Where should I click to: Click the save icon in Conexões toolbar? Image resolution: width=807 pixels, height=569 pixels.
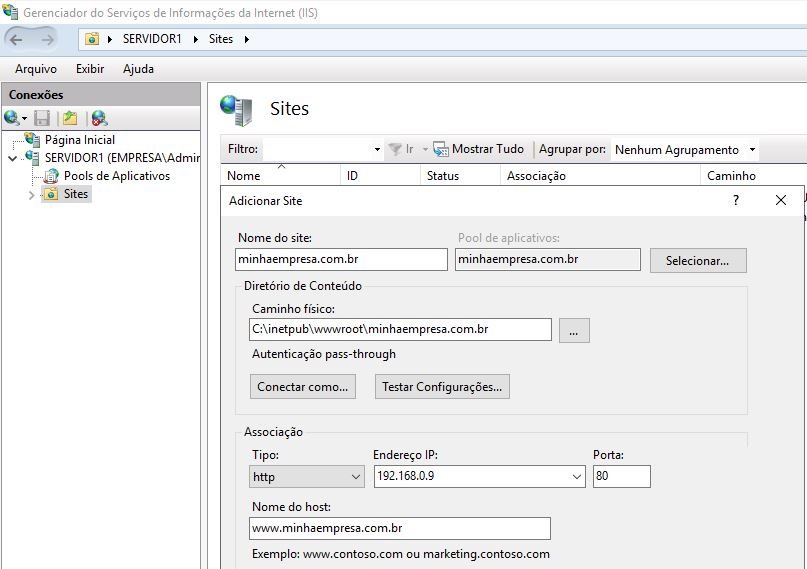click(42, 118)
